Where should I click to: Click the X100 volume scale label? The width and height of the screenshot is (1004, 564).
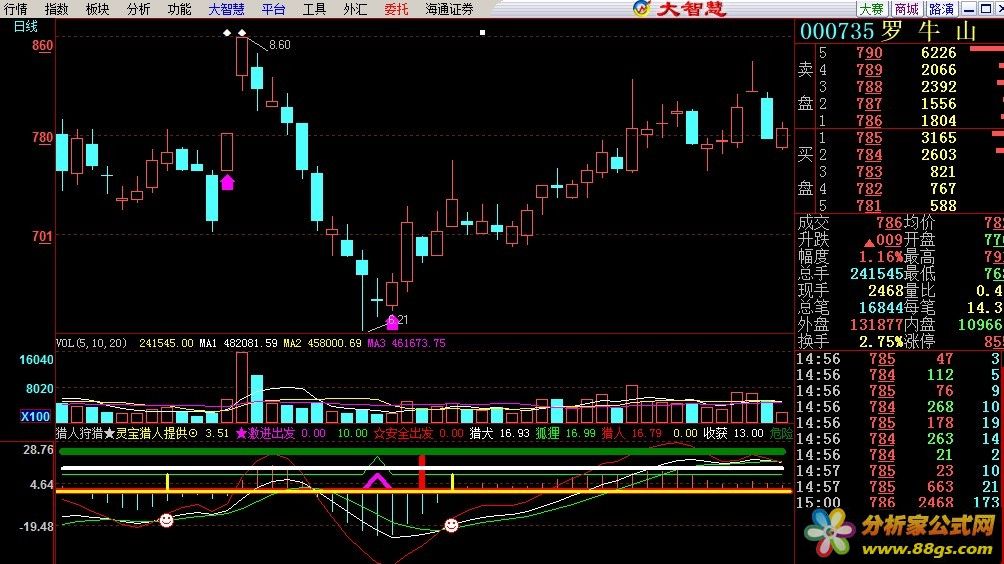(x=35, y=416)
